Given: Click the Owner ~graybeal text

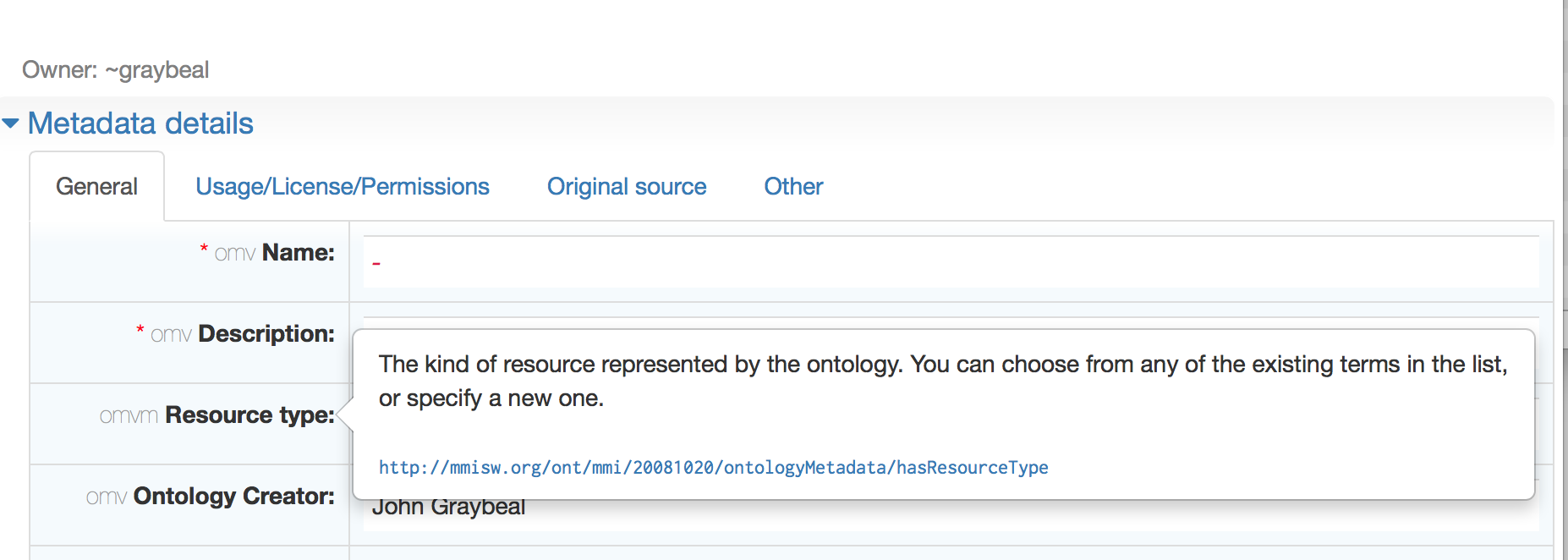Looking at the screenshot, I should click(115, 69).
